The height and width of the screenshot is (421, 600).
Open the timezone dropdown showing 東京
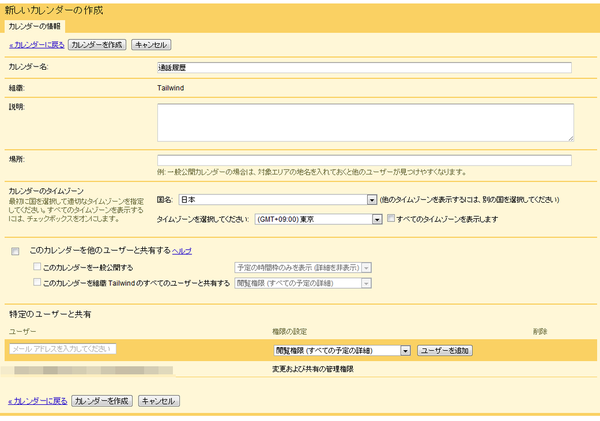[319, 219]
